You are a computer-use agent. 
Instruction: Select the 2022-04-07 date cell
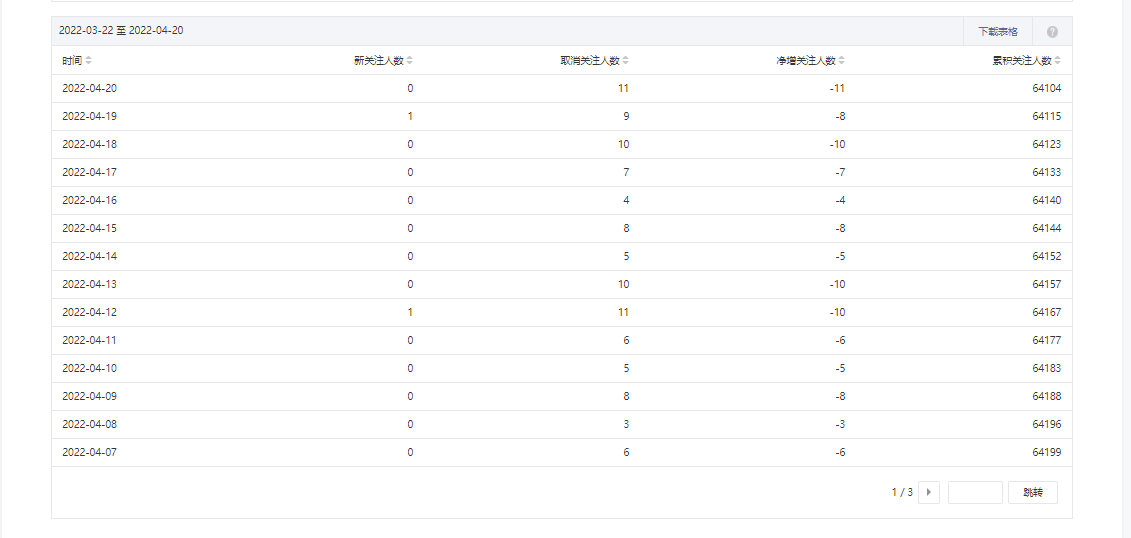pyautogui.click(x=89, y=452)
